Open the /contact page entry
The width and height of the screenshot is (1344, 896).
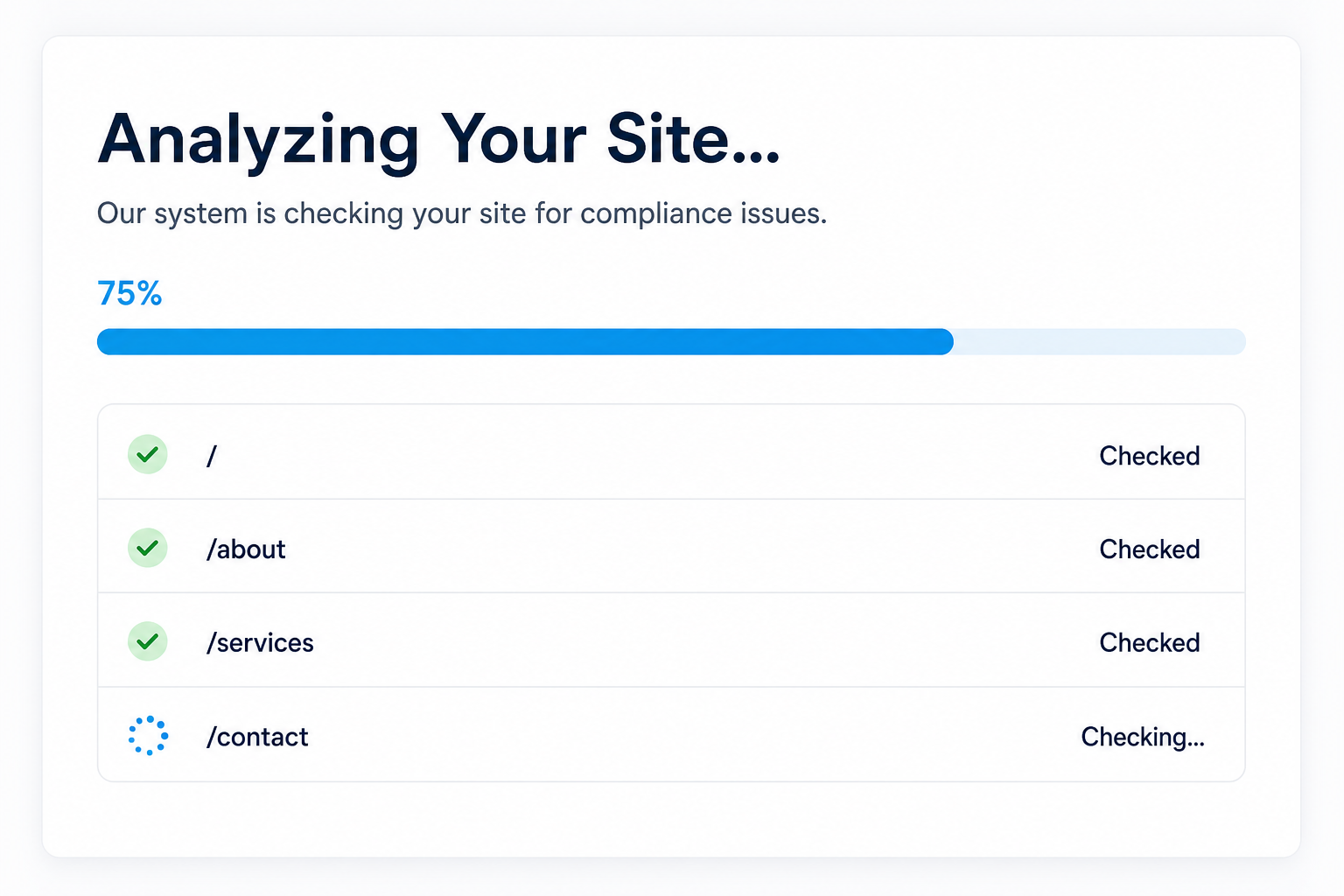coord(257,737)
